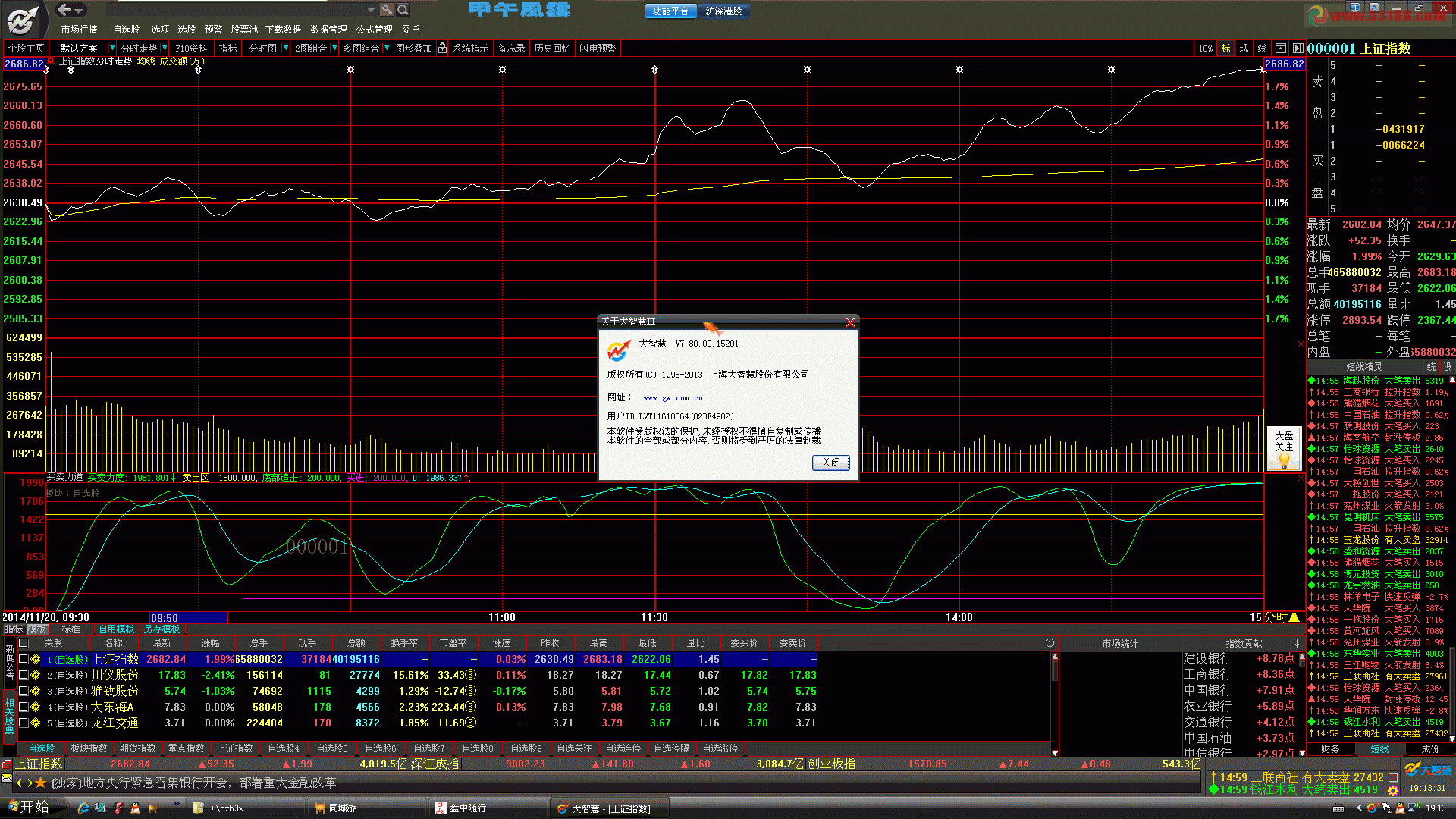Expand the 分时图 dropdown arrow
This screenshot has height=819, width=1456.
tap(285, 49)
